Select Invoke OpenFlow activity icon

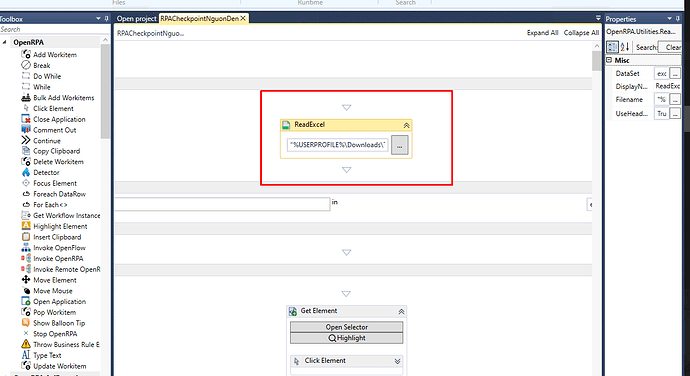[x=26, y=247]
